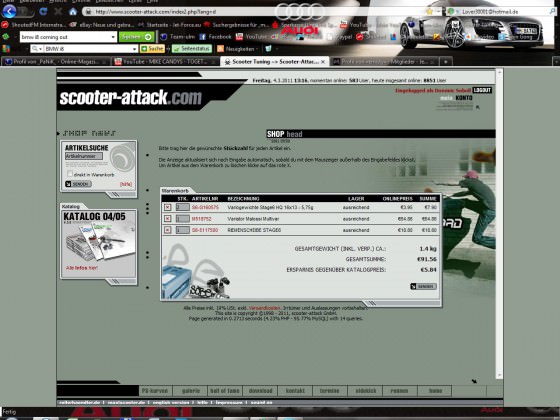
Task: Switch to the YouTube MIKE CANDYS tab
Action: point(165,62)
